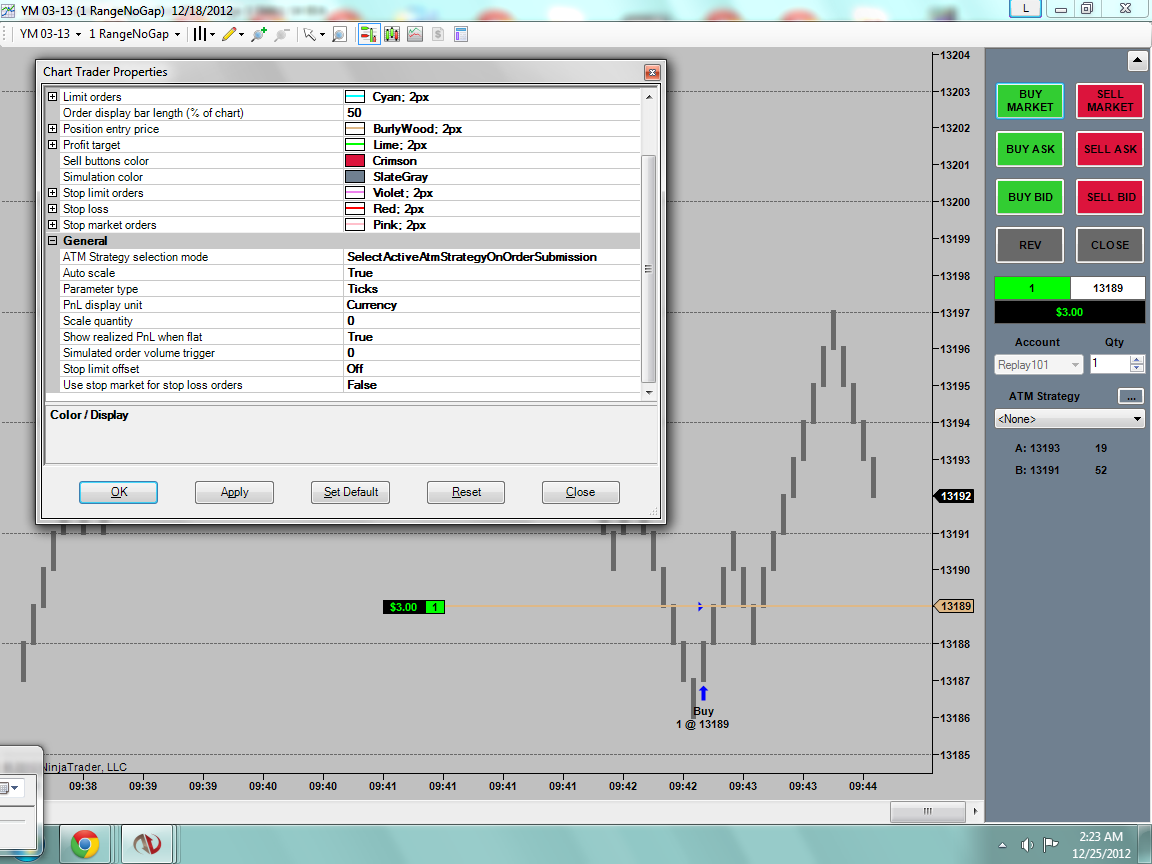Click SELL ASK button
This screenshot has height=864, width=1152.
[x=1110, y=149]
